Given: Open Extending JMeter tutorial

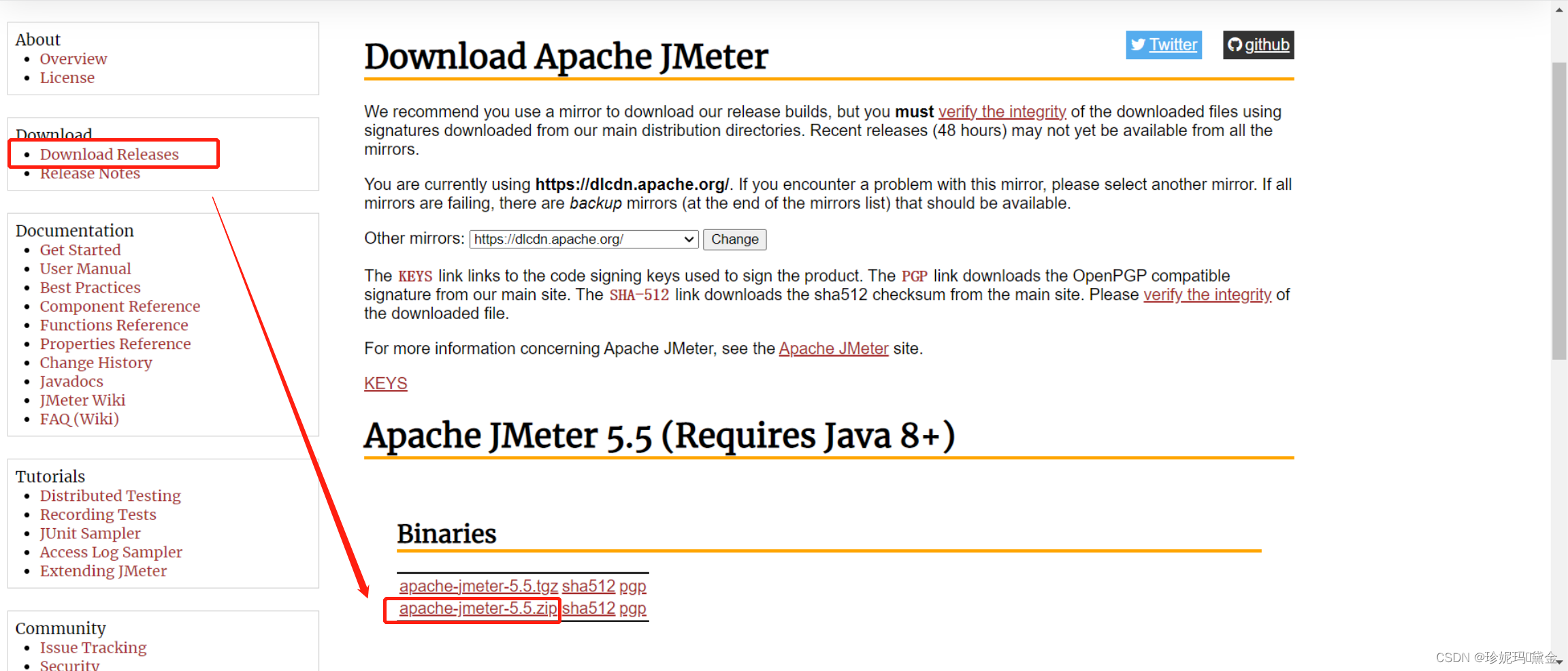Looking at the screenshot, I should [103, 571].
